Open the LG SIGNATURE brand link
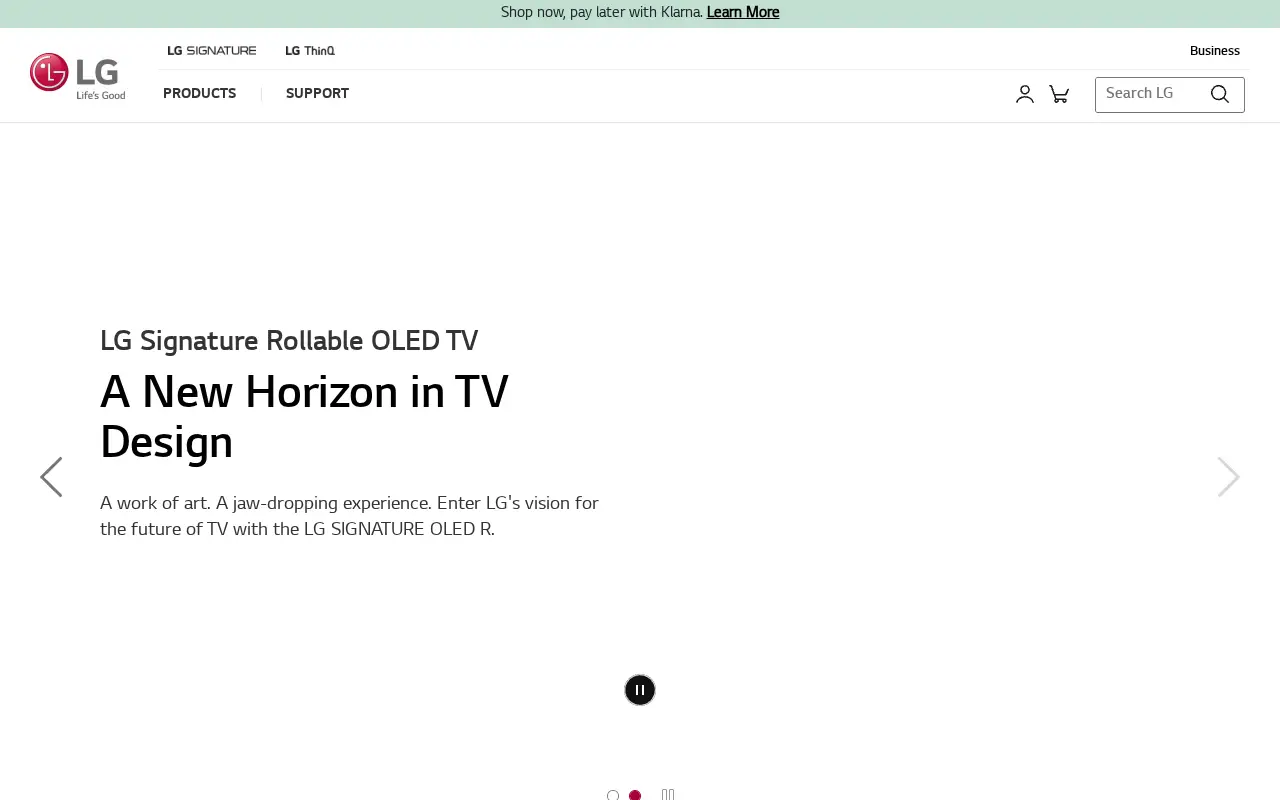 pos(212,50)
